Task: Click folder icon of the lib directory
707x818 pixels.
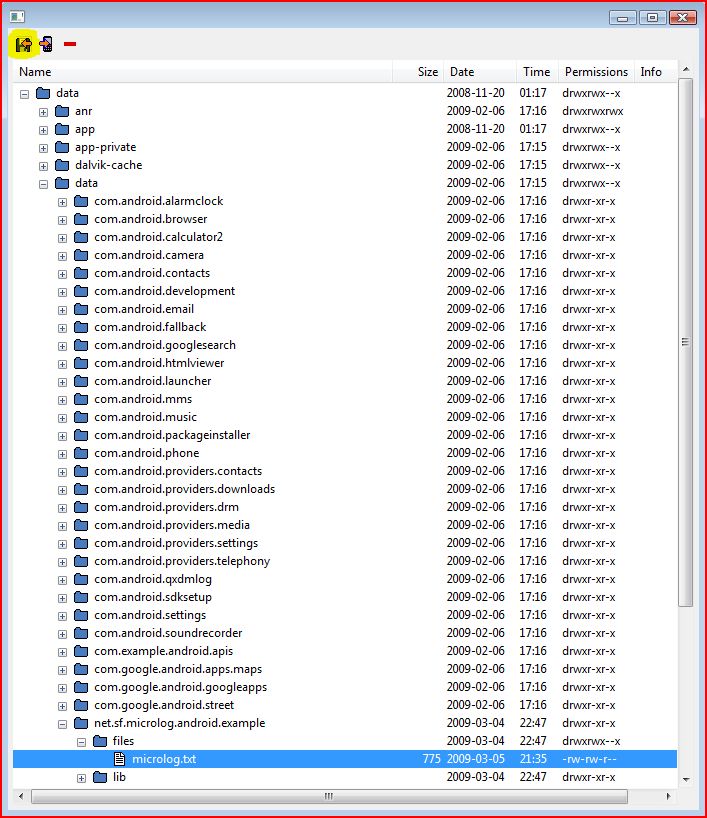Action: point(100,777)
